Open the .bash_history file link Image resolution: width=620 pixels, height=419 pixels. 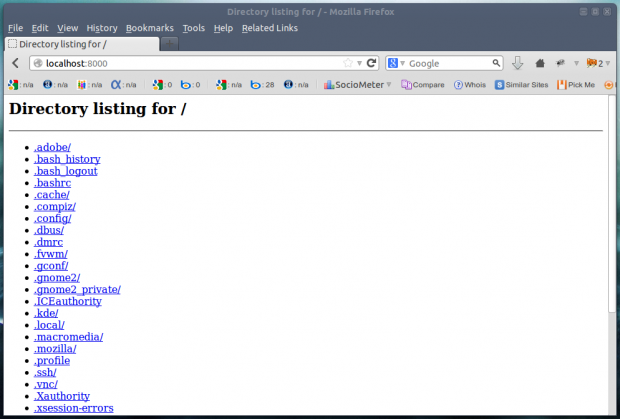(x=67, y=159)
